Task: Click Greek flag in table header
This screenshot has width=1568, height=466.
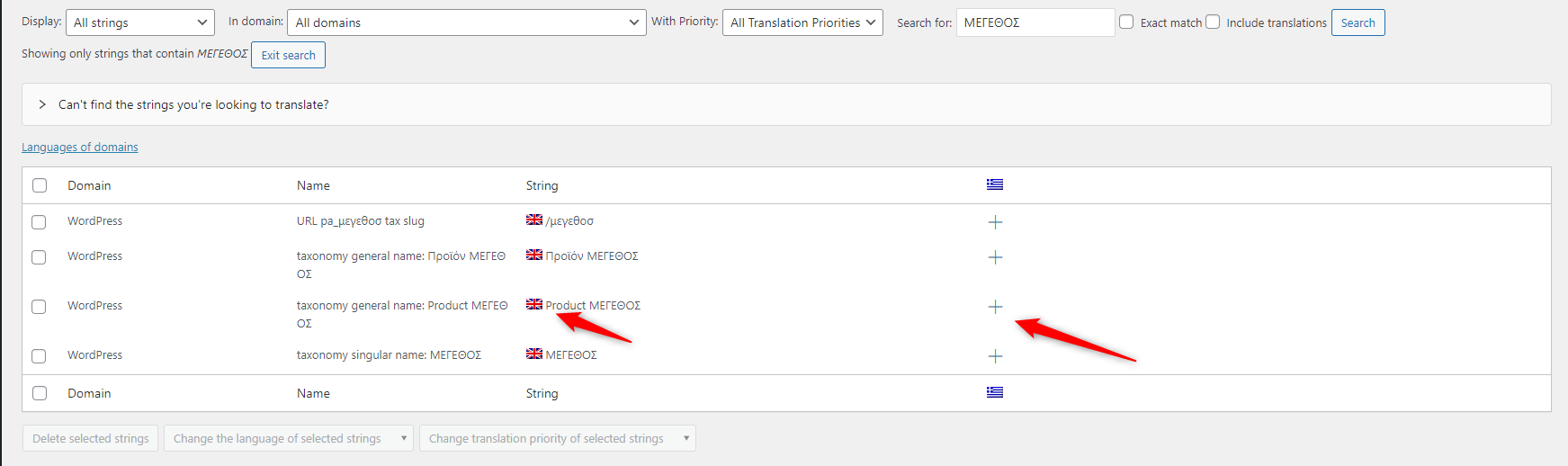Action: 995,184
